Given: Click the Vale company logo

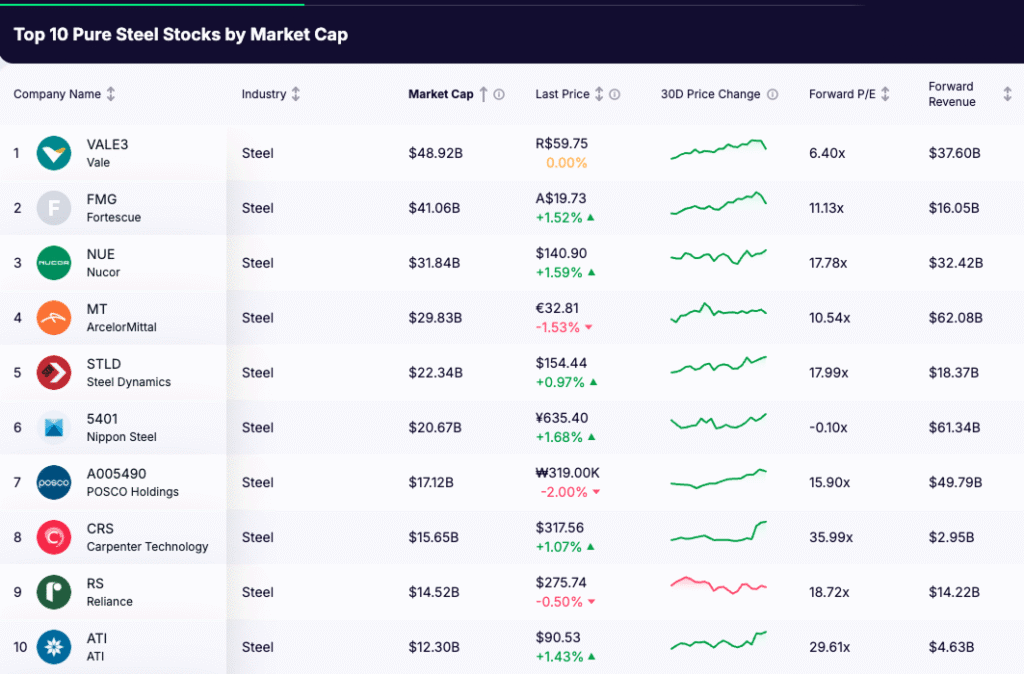Looking at the screenshot, I should [x=54, y=152].
